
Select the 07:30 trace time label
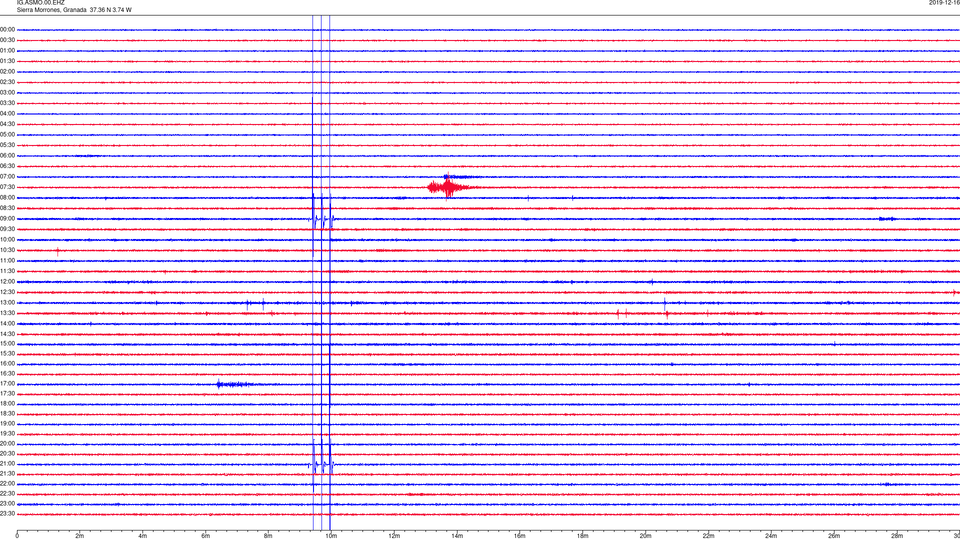click(x=7, y=187)
